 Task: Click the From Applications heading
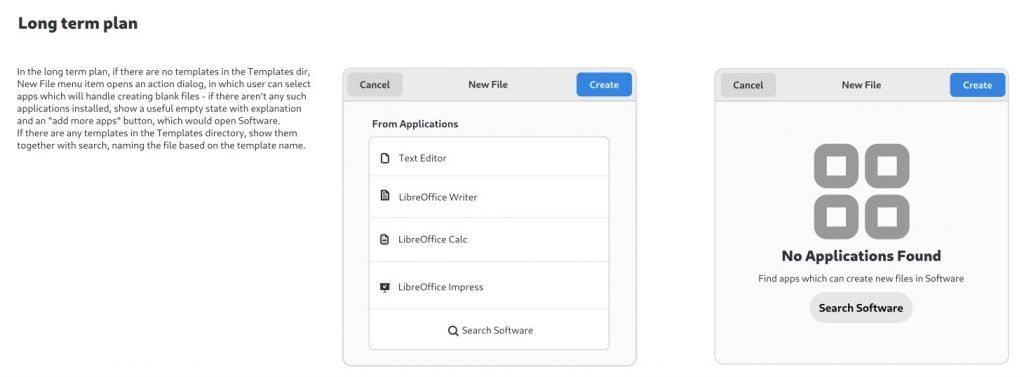click(415, 123)
